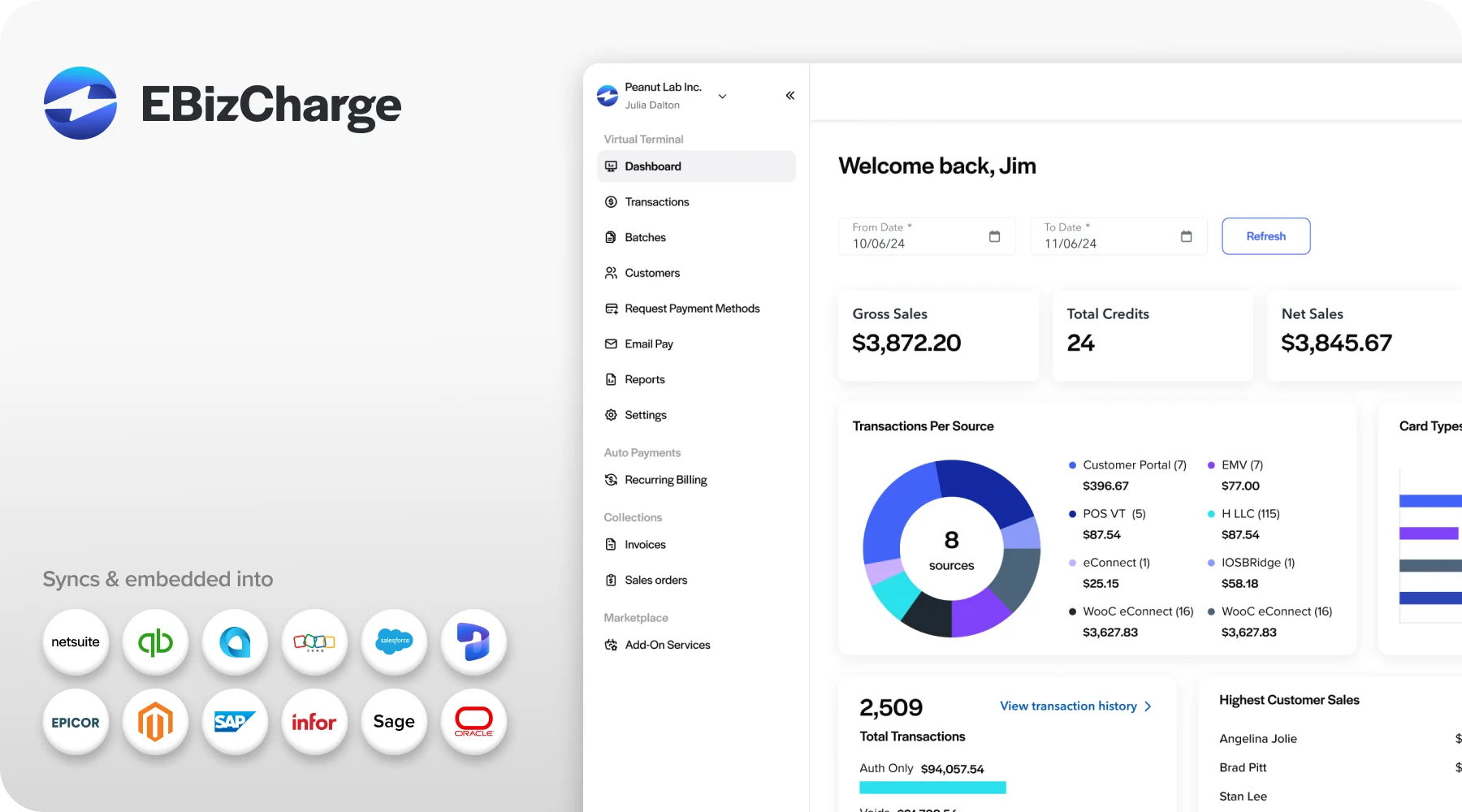Click the blue dot beside Customer Portal
This screenshot has width=1462, height=812.
point(1072,465)
